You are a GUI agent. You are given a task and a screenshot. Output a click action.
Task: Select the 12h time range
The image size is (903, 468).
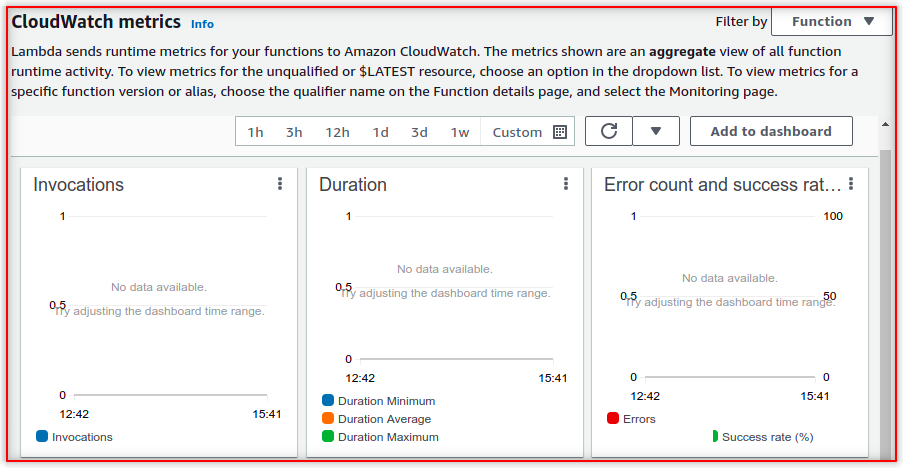pos(337,132)
